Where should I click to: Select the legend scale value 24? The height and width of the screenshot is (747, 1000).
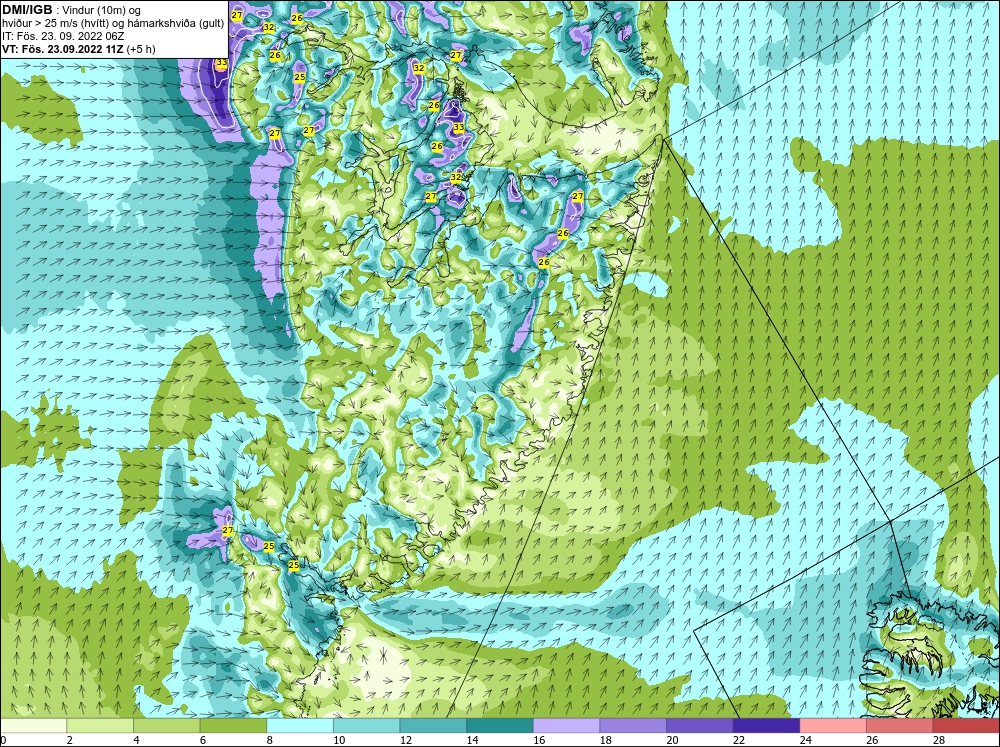(x=806, y=740)
